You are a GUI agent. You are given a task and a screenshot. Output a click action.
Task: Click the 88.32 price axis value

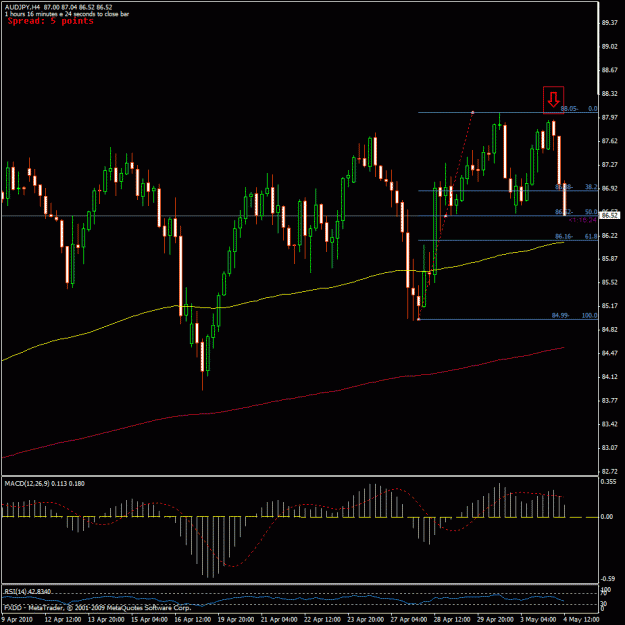click(x=609, y=94)
